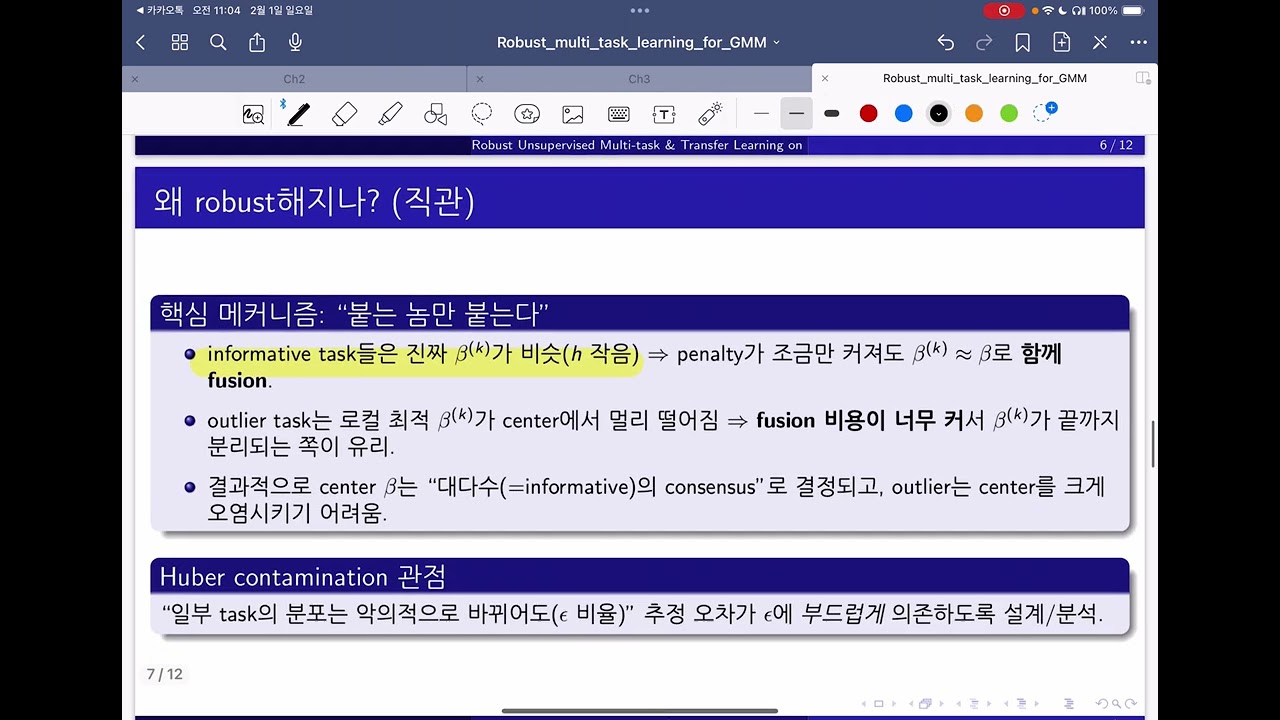Screen dimensions: 1280x720
Task: Redo the undone action
Action: tap(984, 43)
